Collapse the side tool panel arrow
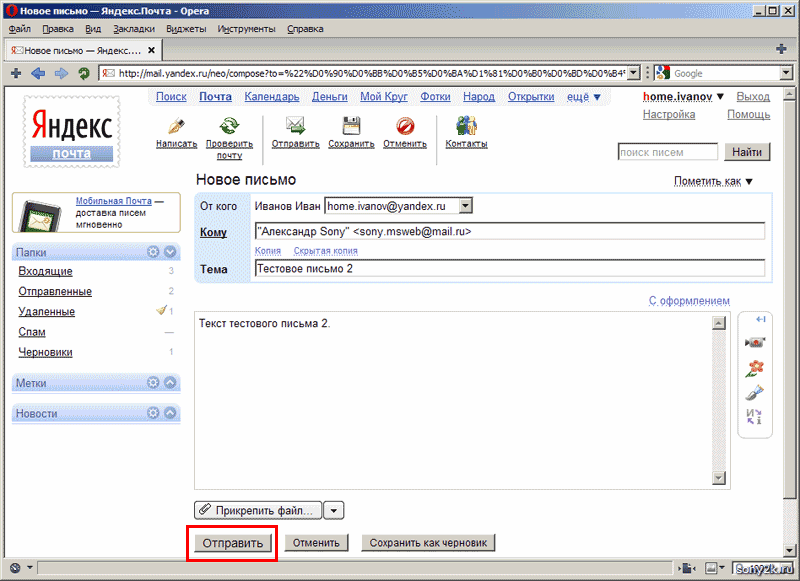This screenshot has width=800, height=581. point(760,319)
